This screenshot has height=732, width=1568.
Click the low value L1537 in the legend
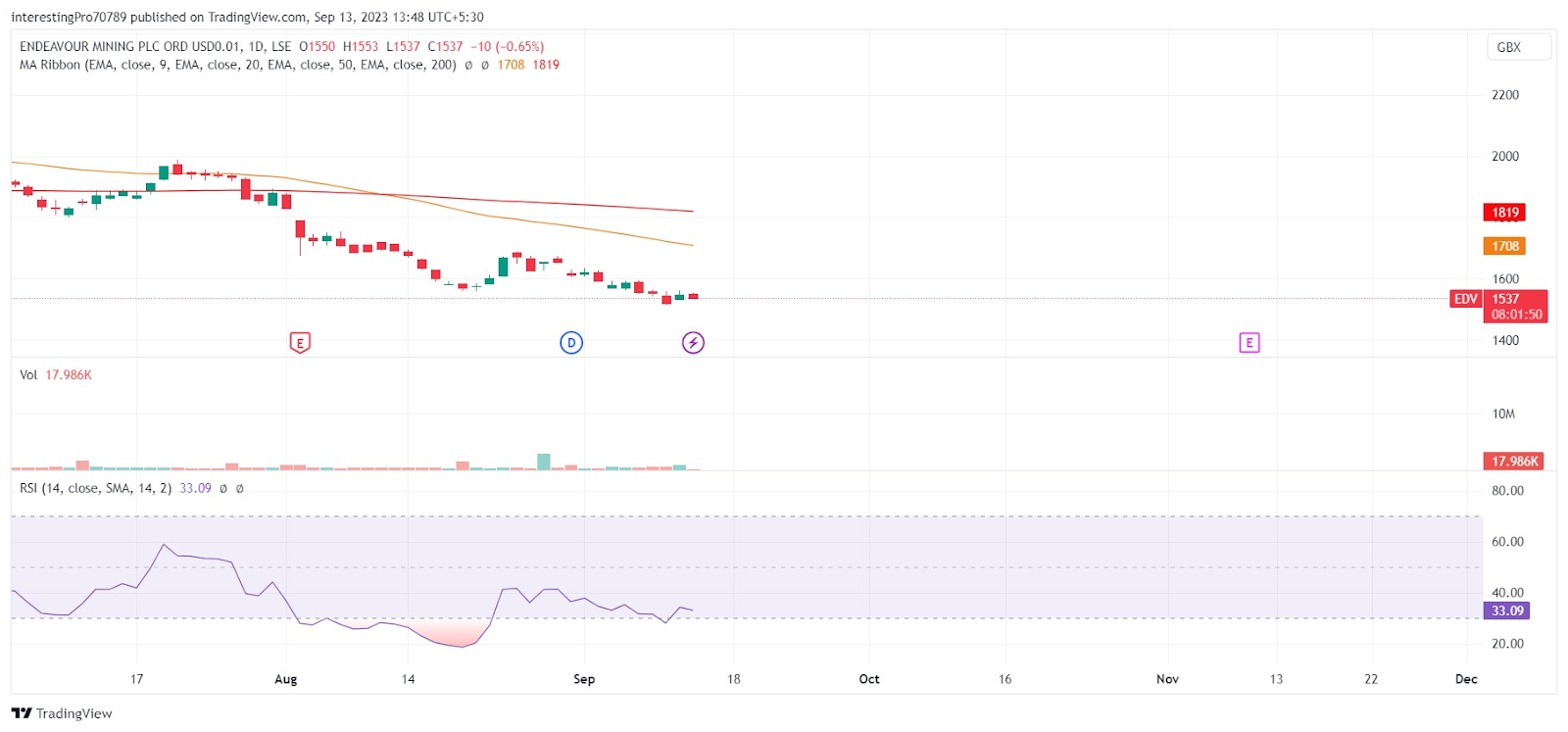tap(403, 46)
